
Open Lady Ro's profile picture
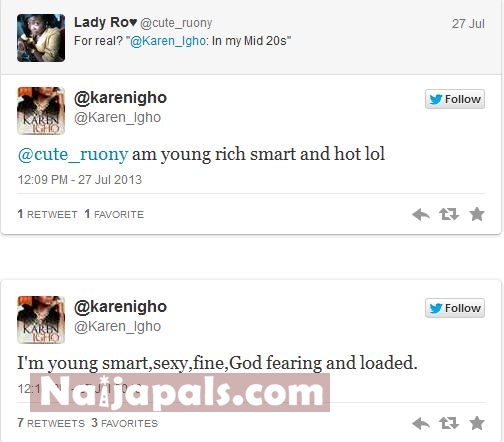click(x=41, y=38)
